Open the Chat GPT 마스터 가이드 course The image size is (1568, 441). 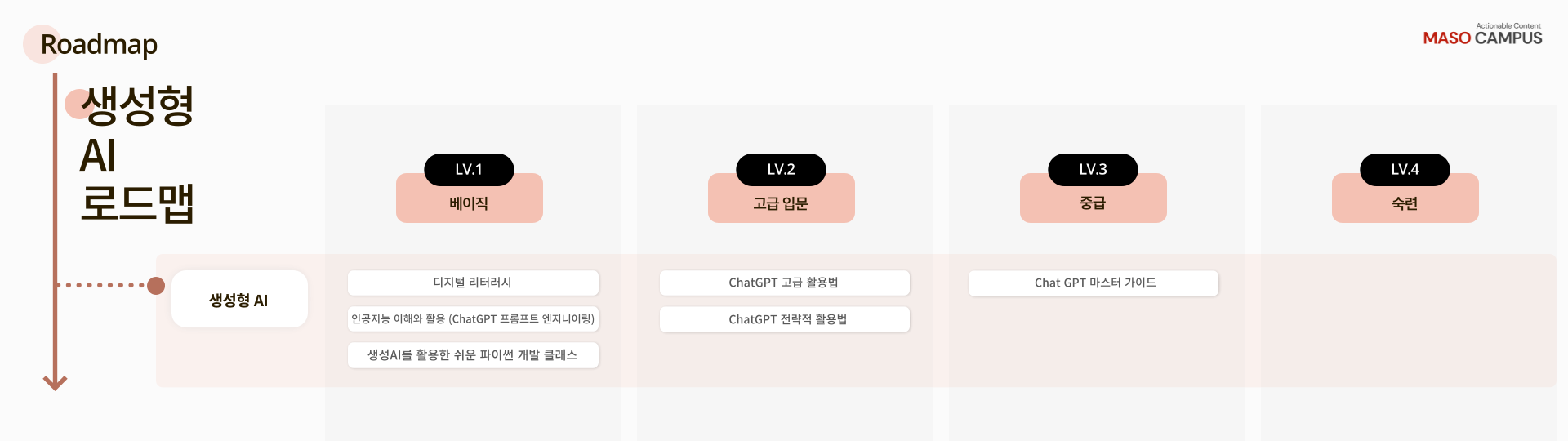point(1094,283)
